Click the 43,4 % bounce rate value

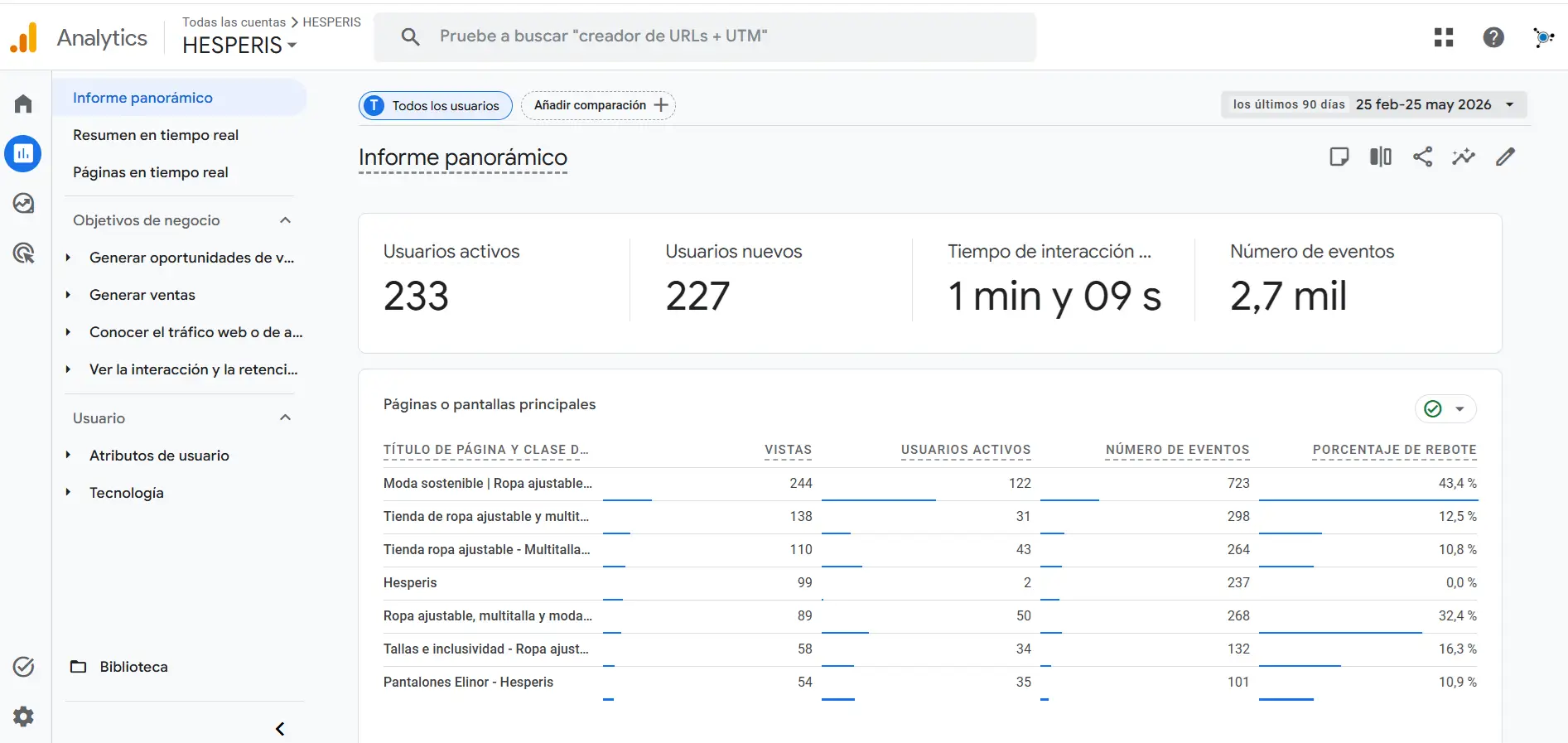point(1457,483)
